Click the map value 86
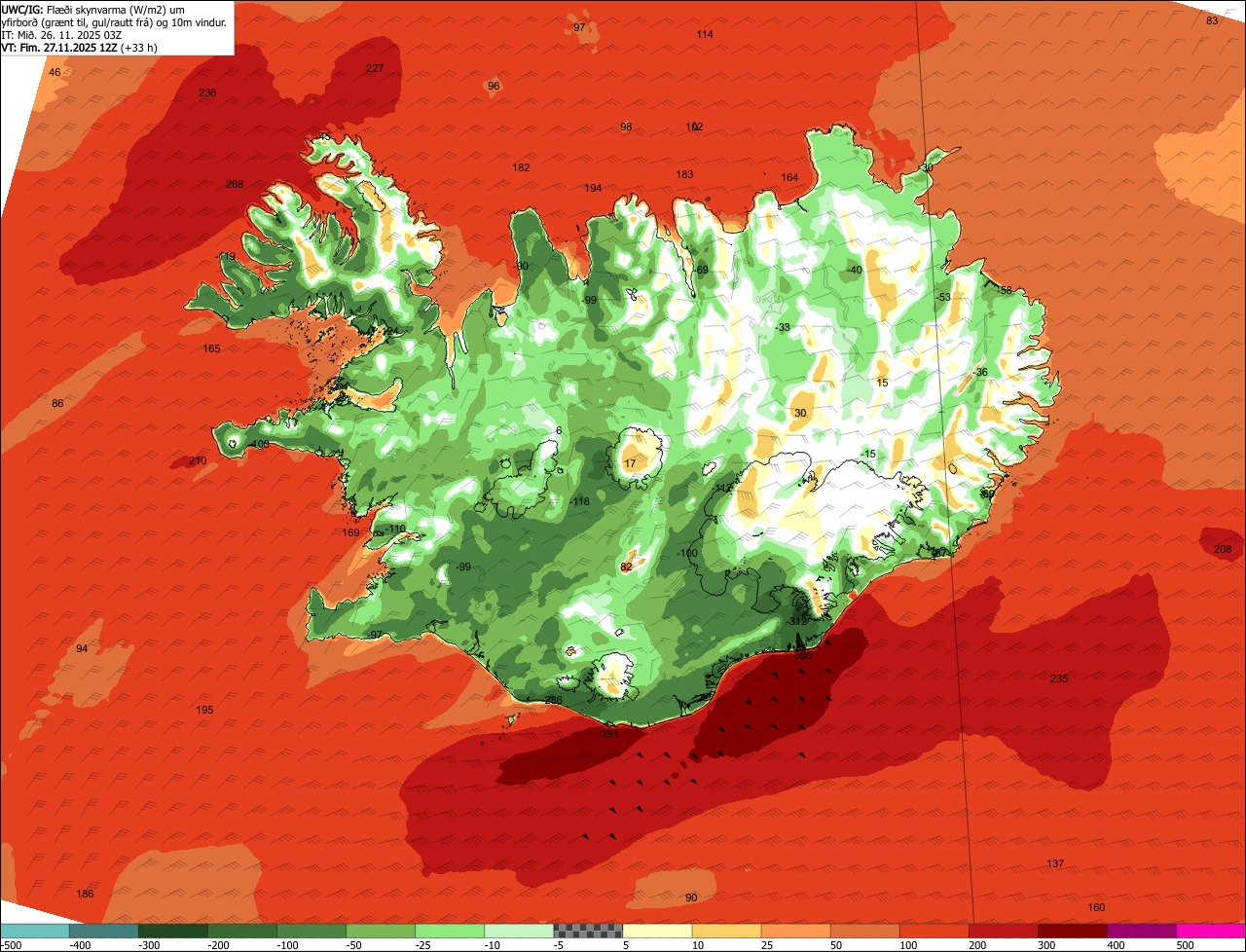 point(57,403)
